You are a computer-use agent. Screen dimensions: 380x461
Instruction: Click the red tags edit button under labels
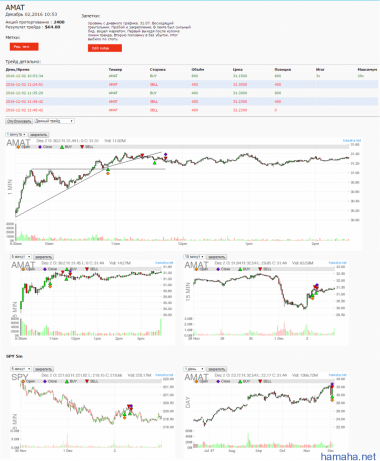point(24,47)
